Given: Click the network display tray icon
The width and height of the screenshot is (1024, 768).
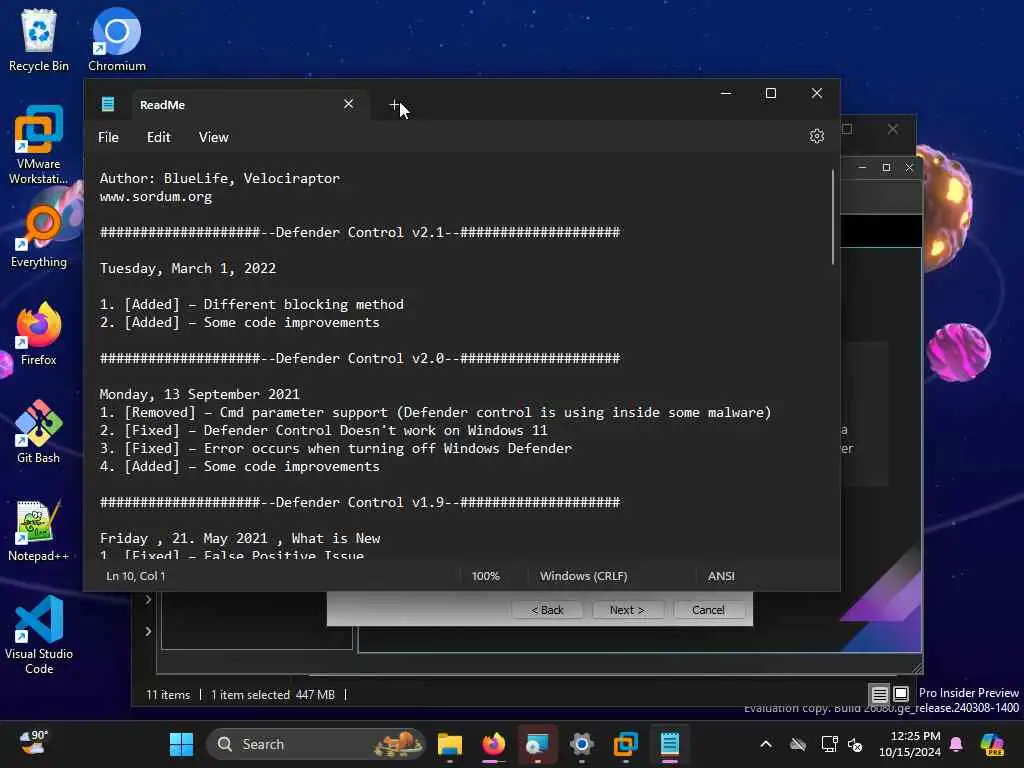Looking at the screenshot, I should (x=829, y=744).
